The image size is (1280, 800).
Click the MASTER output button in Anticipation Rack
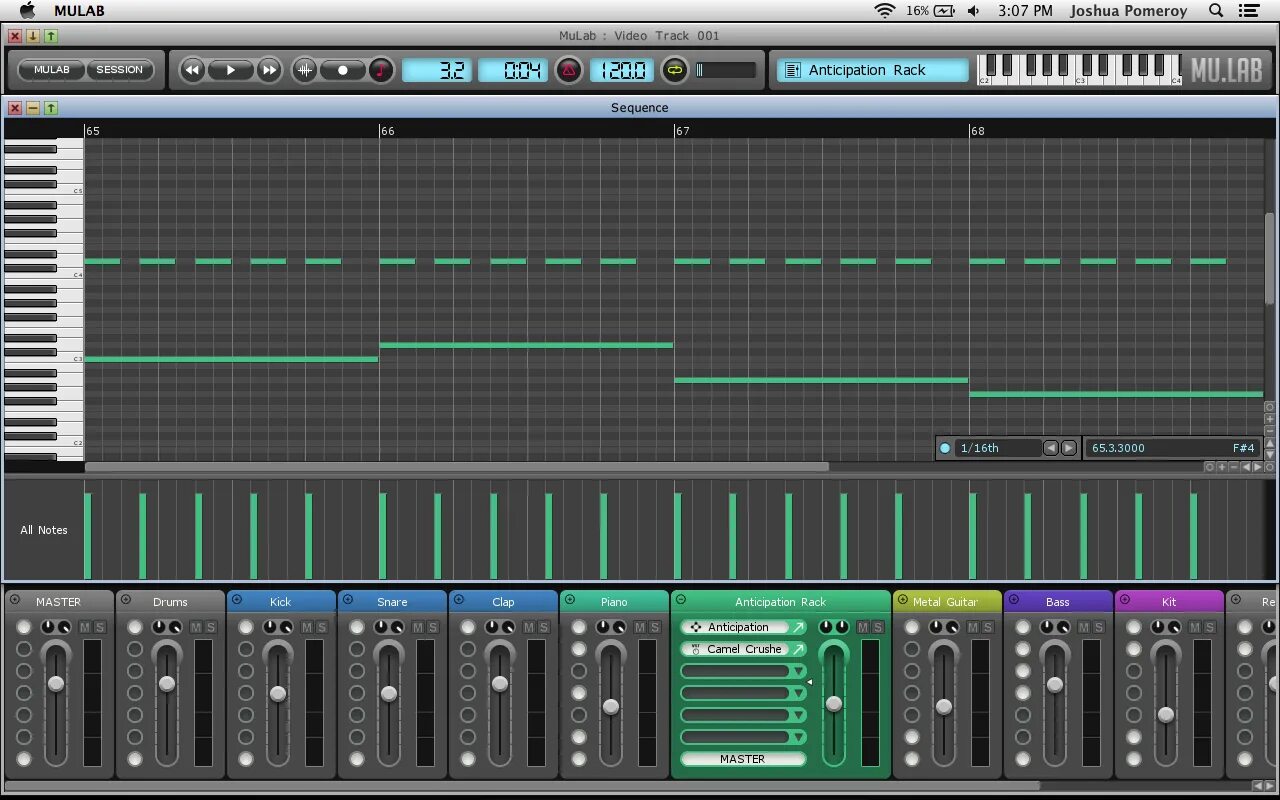point(743,759)
